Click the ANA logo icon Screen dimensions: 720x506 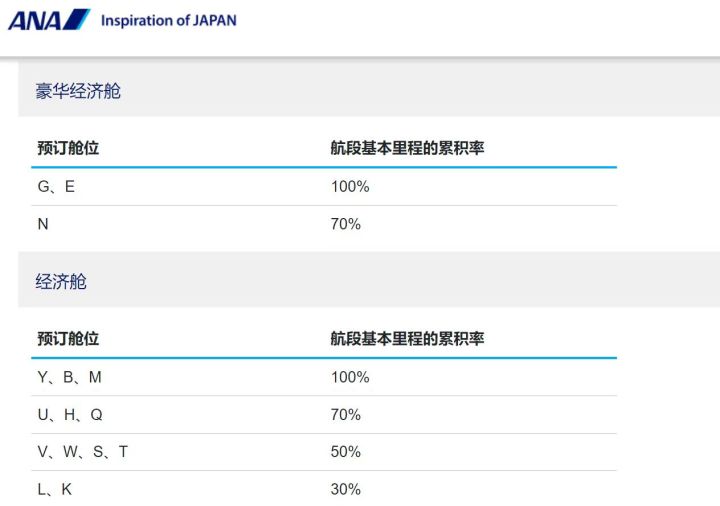click(49, 20)
